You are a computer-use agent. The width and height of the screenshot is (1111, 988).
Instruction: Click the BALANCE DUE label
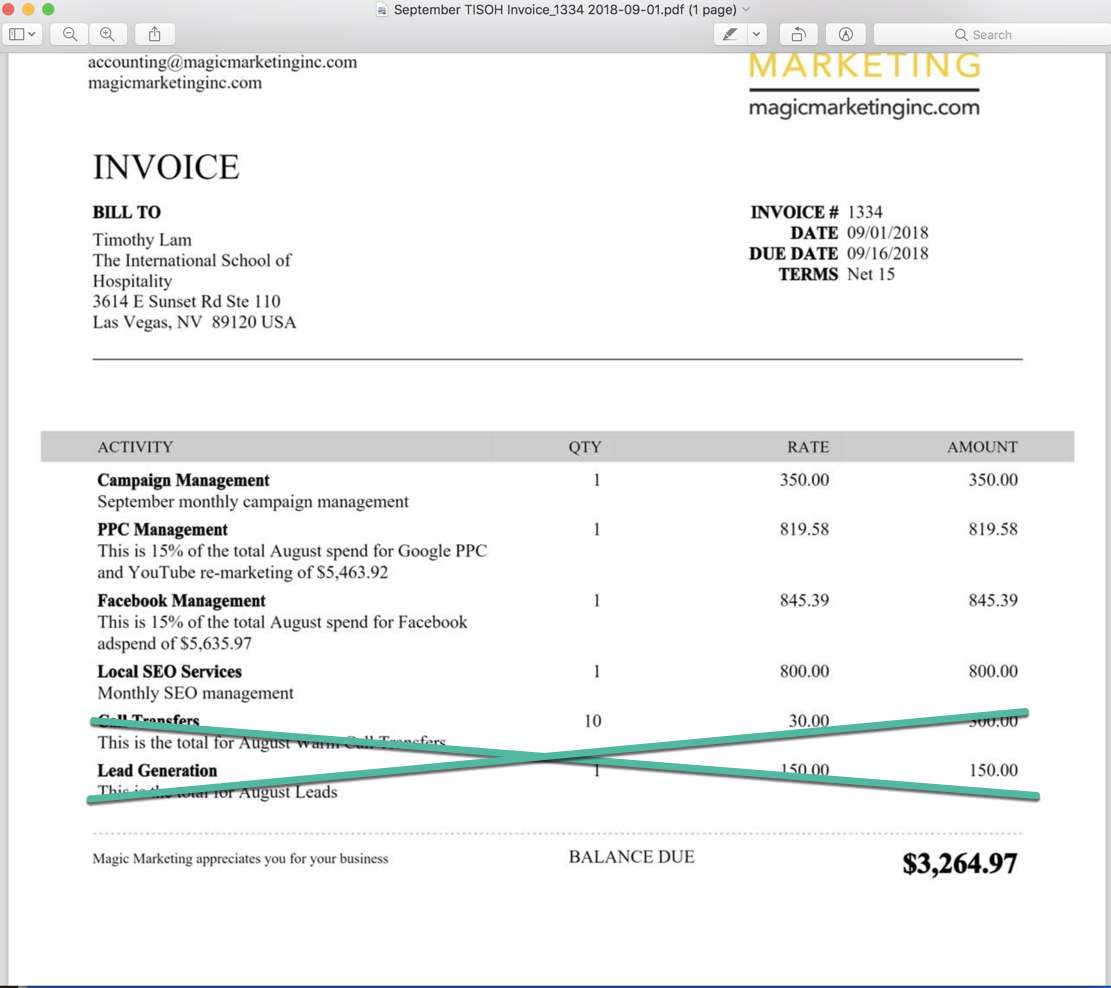coord(631,857)
